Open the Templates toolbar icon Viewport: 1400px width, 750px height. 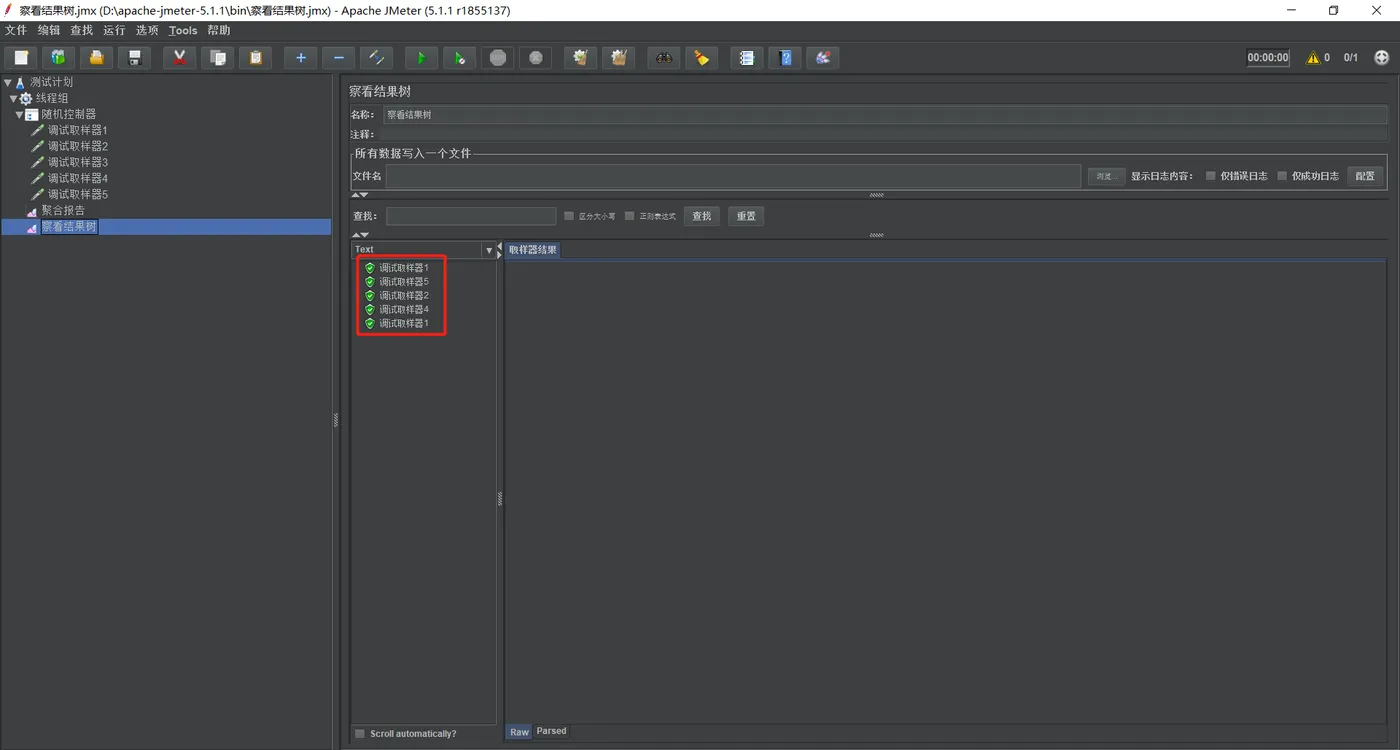click(x=58, y=58)
